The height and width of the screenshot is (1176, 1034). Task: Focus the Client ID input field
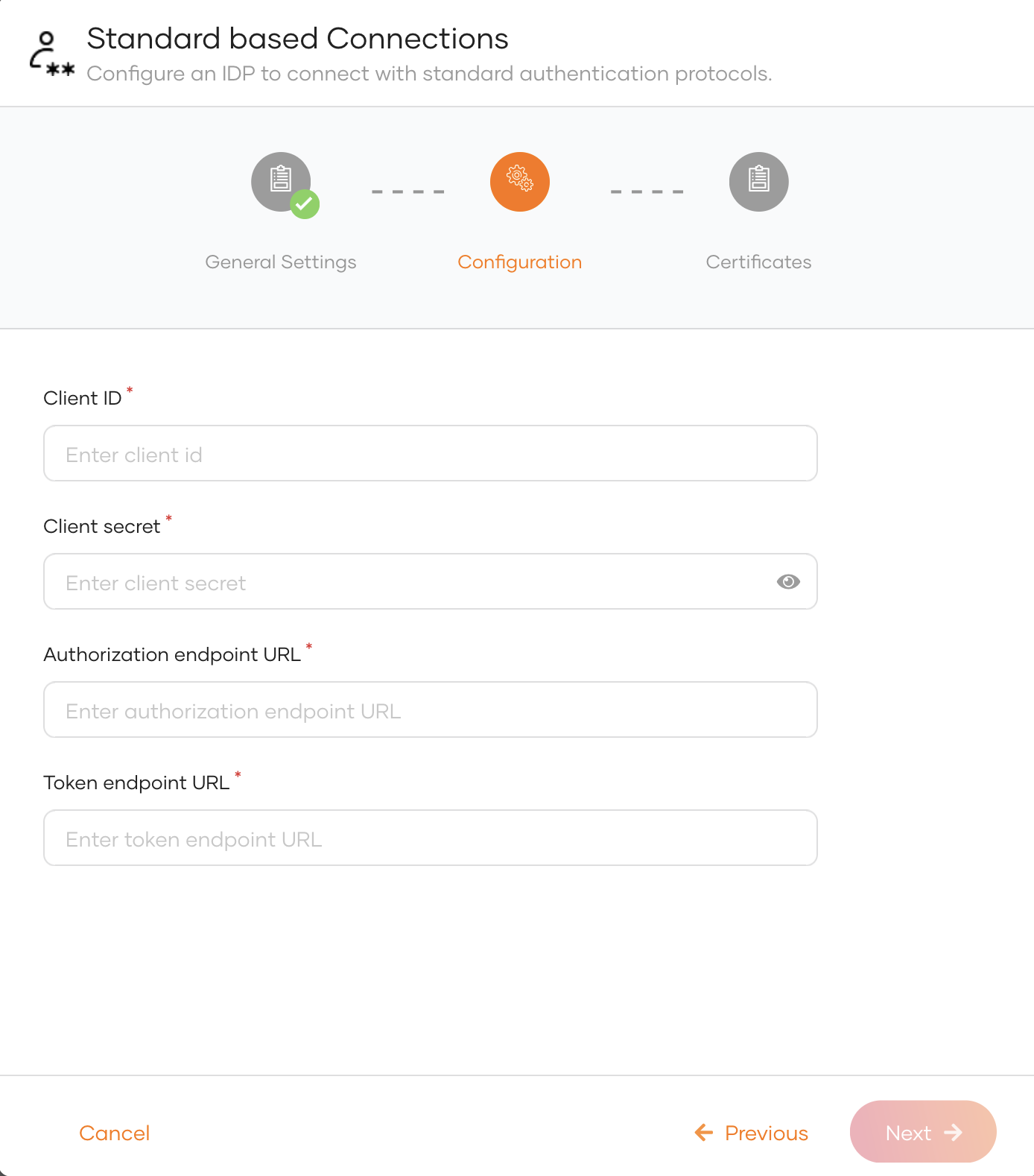tap(430, 453)
